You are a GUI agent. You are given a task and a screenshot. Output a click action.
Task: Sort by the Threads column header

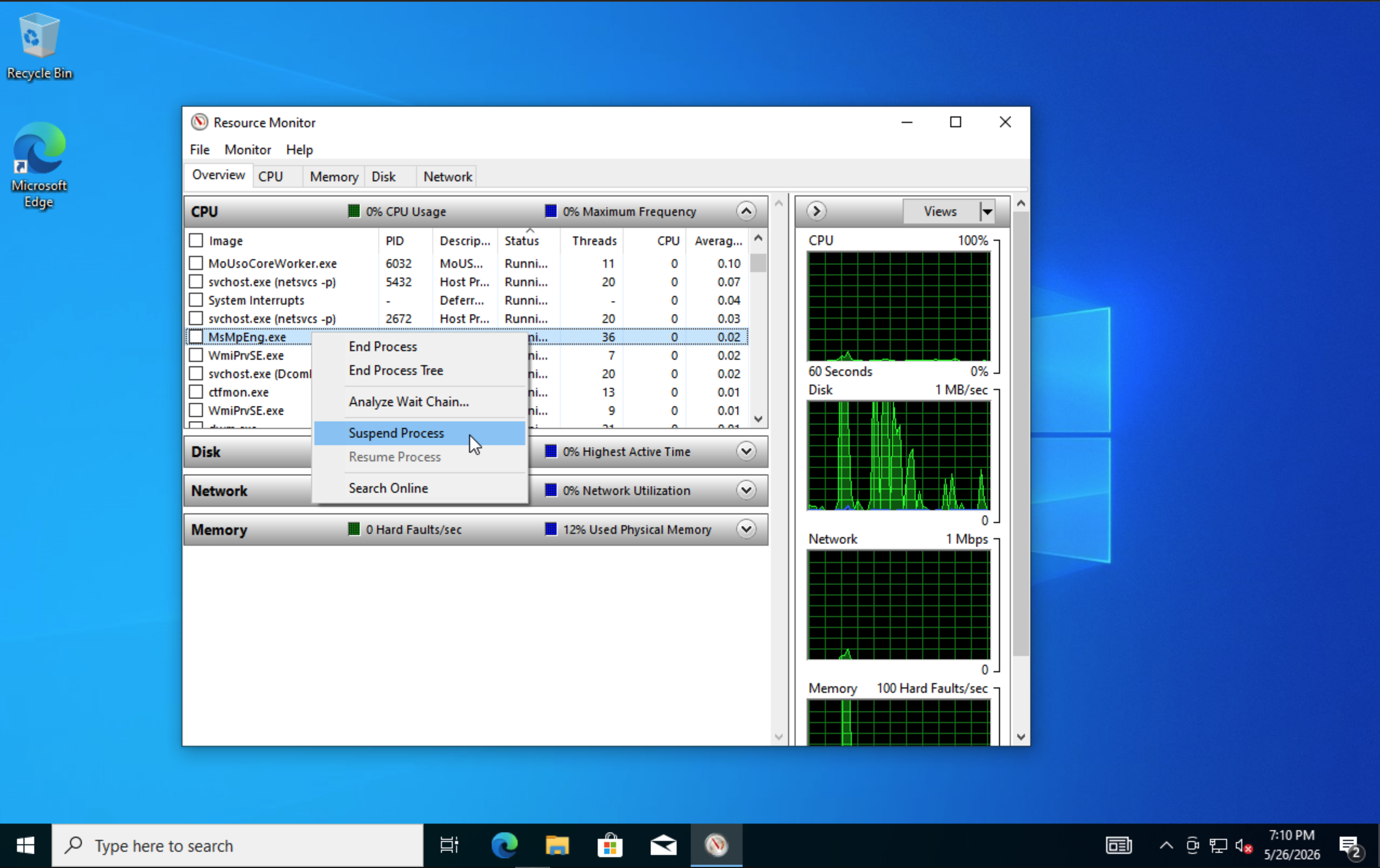coord(592,241)
